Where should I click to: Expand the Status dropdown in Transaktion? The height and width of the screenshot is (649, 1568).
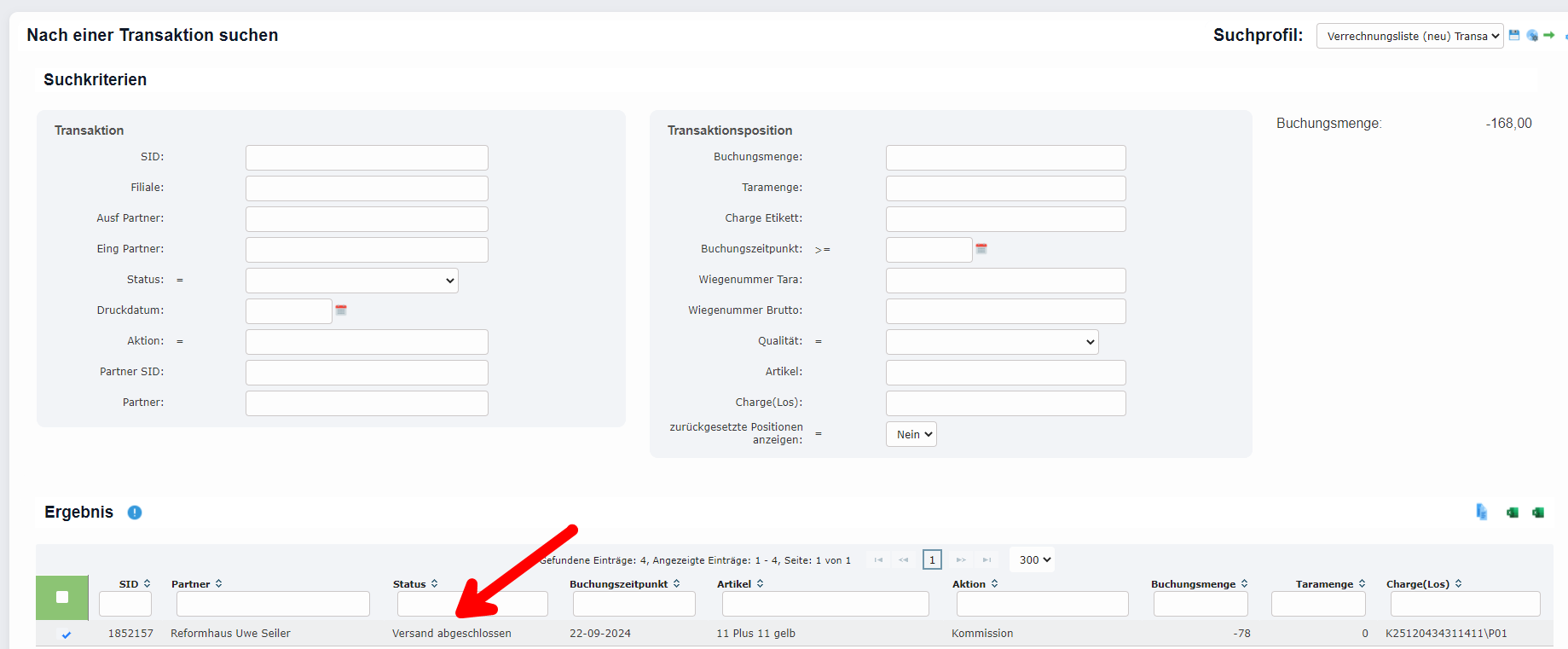point(351,281)
